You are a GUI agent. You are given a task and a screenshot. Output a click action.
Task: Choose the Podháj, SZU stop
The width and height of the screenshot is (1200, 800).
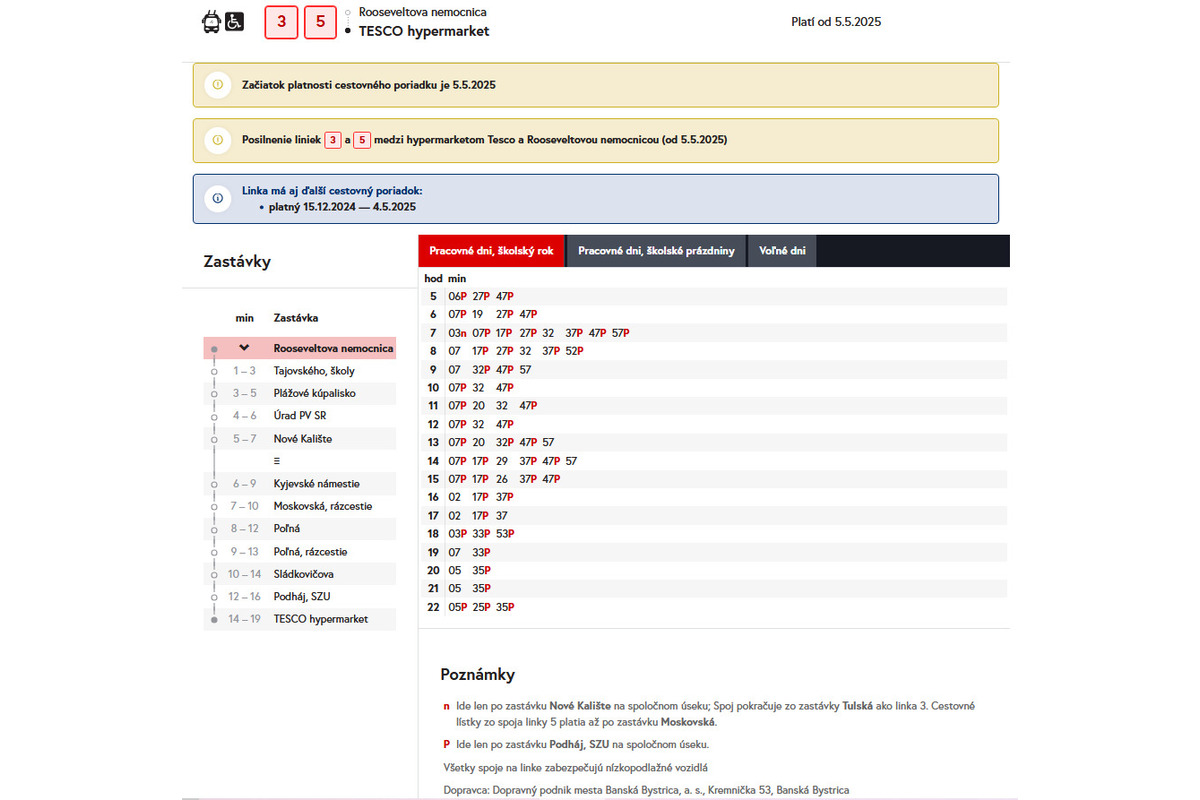pos(302,596)
